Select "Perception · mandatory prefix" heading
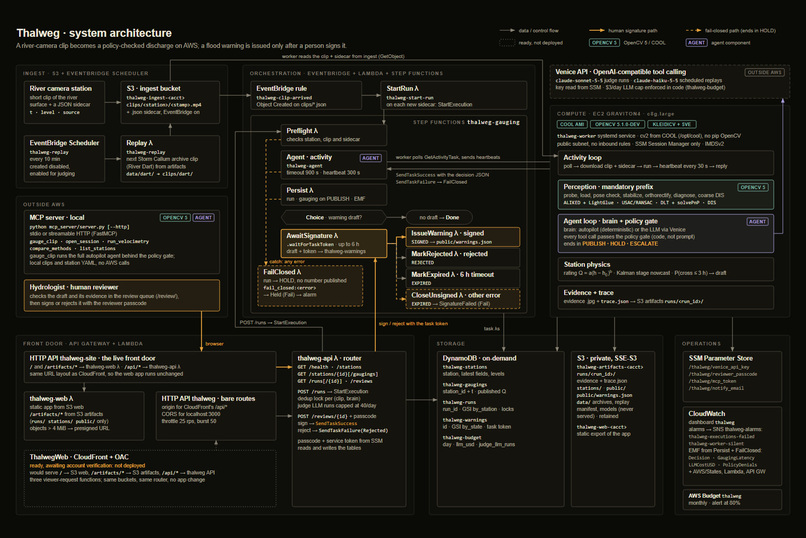Image resolution: width=806 pixels, height=538 pixels. click(x=608, y=187)
